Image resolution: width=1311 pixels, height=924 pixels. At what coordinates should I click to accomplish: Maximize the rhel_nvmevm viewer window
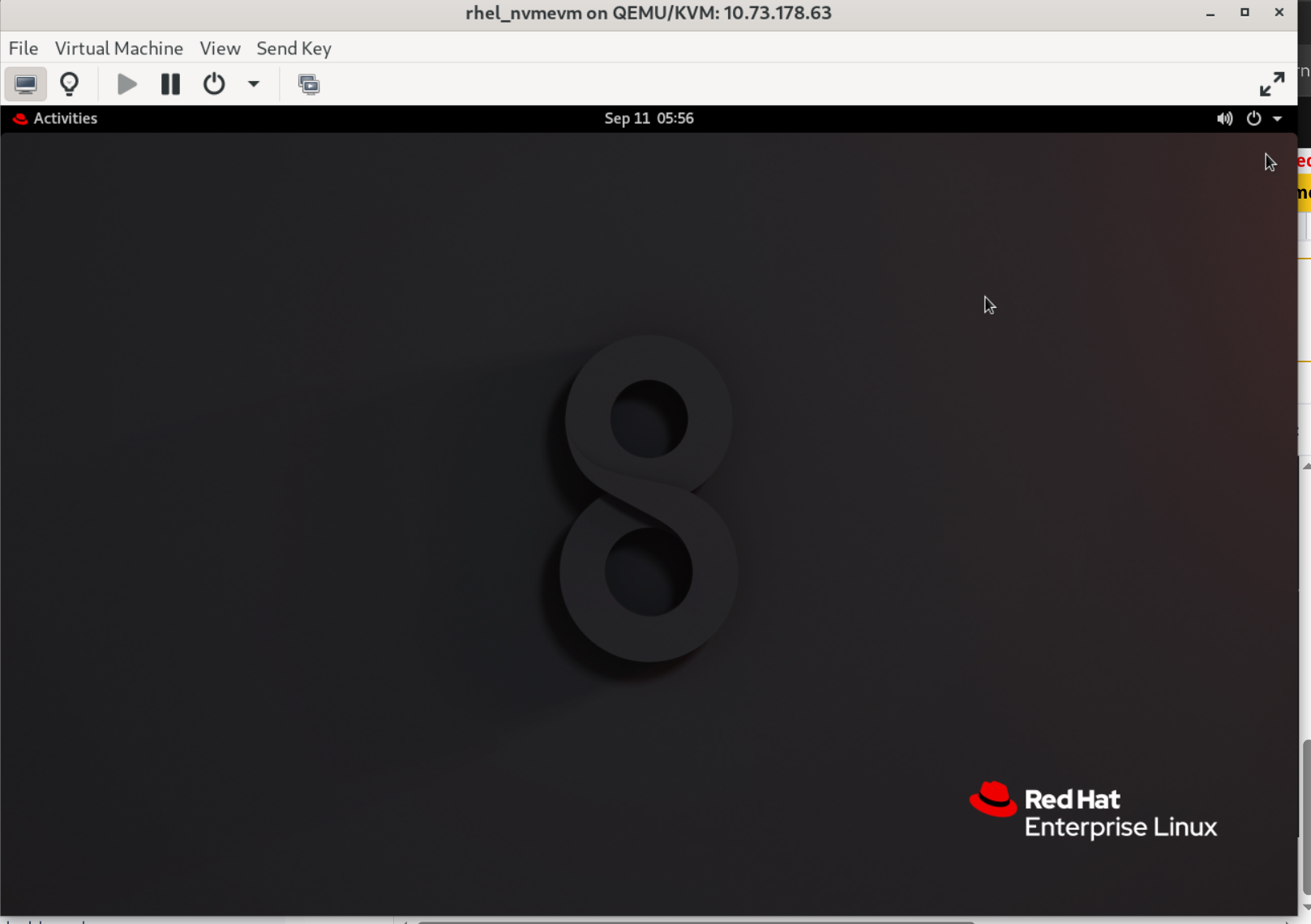tap(1245, 13)
